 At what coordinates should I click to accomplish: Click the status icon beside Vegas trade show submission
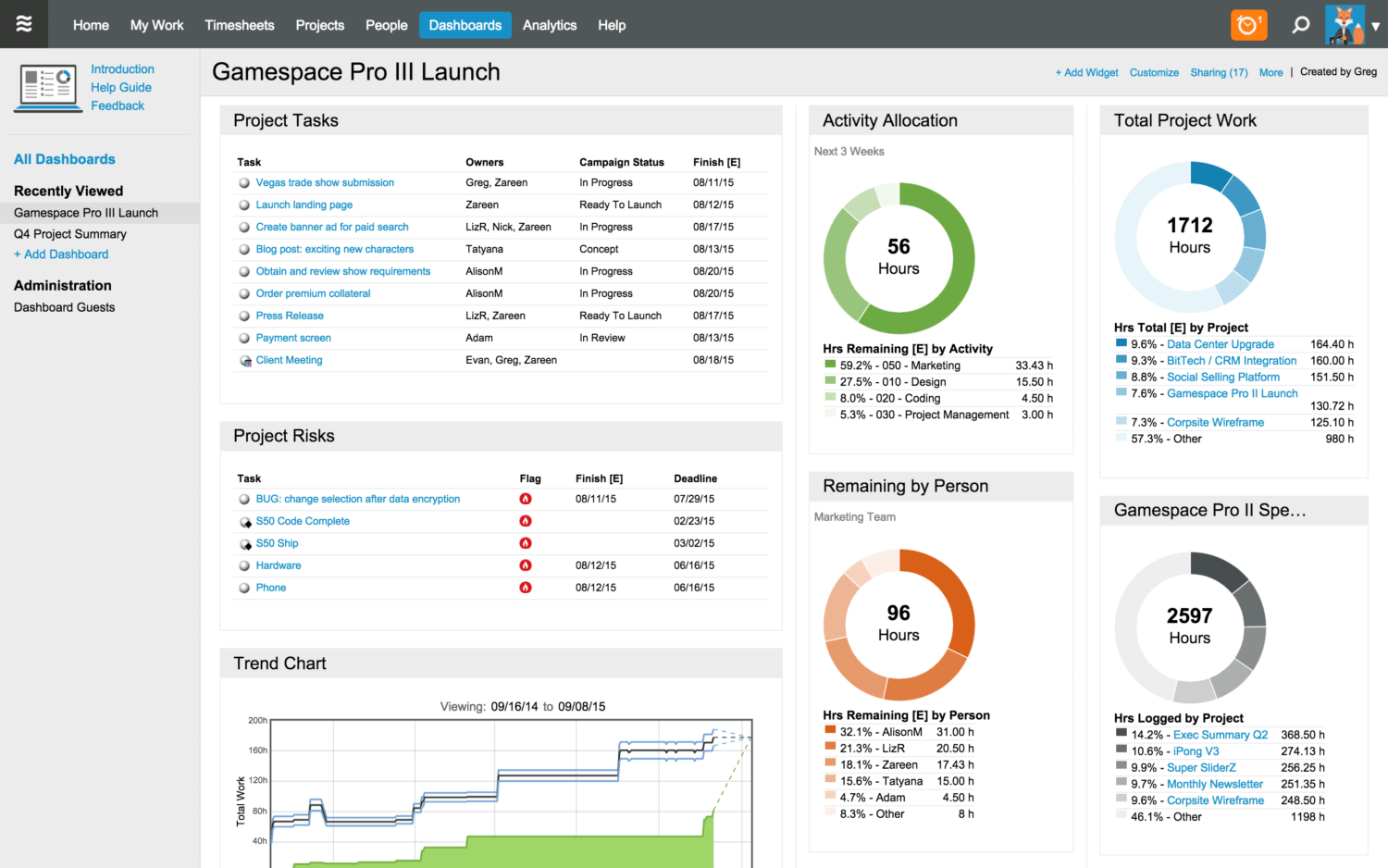[243, 182]
